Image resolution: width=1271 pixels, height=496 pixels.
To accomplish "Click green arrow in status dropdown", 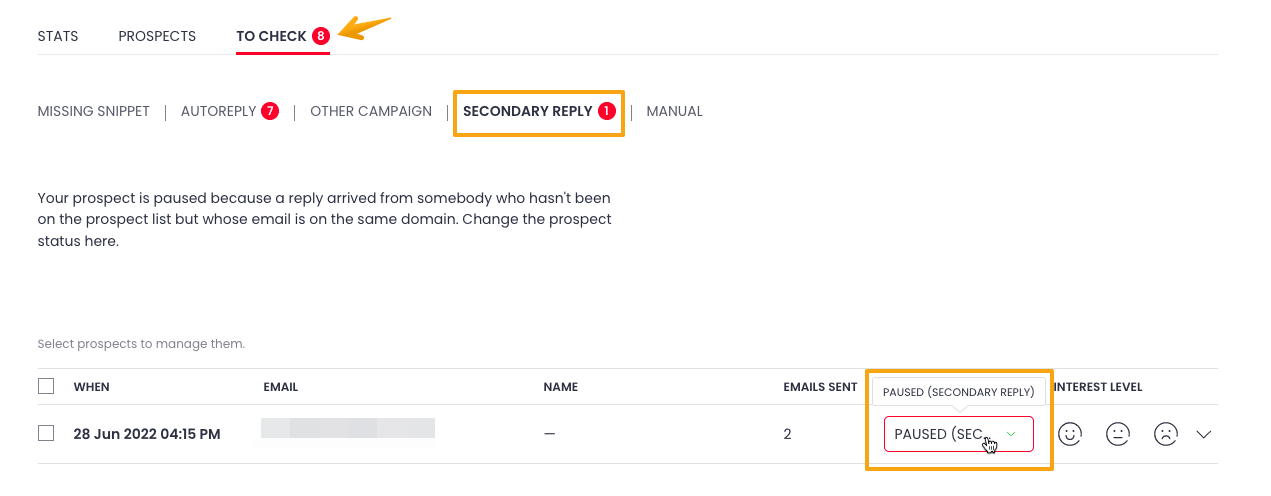I will [x=1011, y=434].
